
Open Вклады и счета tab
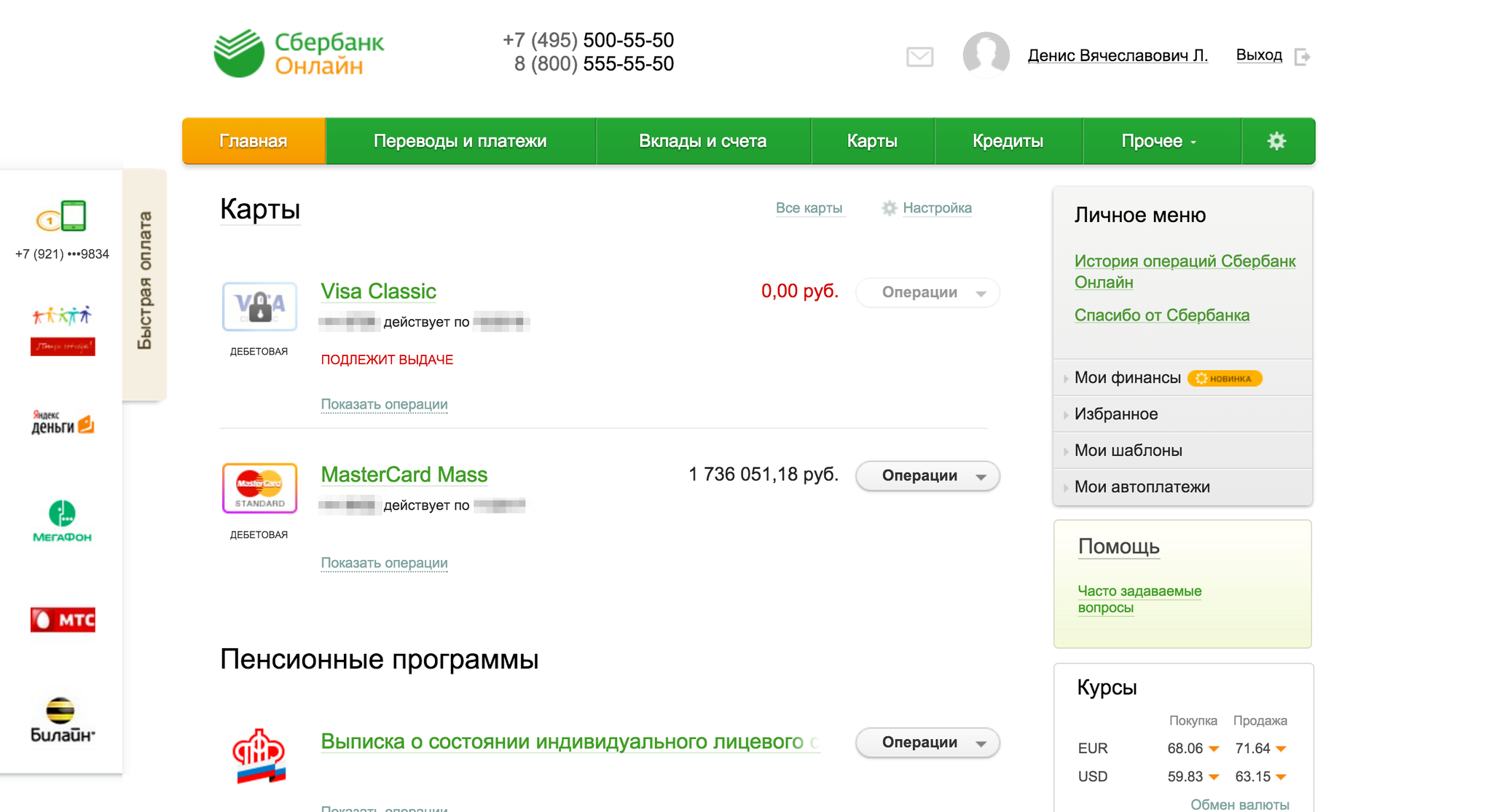tap(703, 141)
